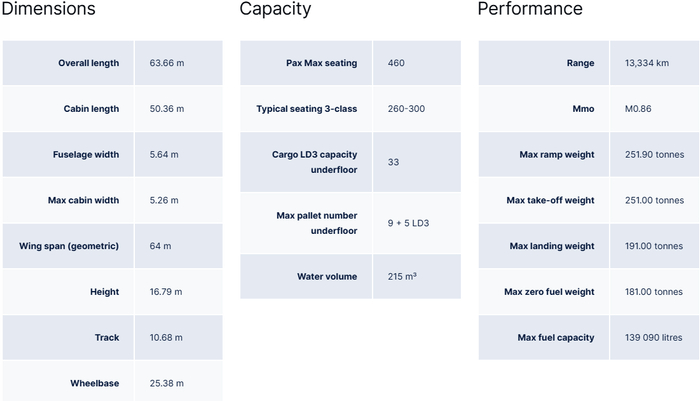Click the Water volume 215 m³ value
700x401 pixels.
pos(402,276)
